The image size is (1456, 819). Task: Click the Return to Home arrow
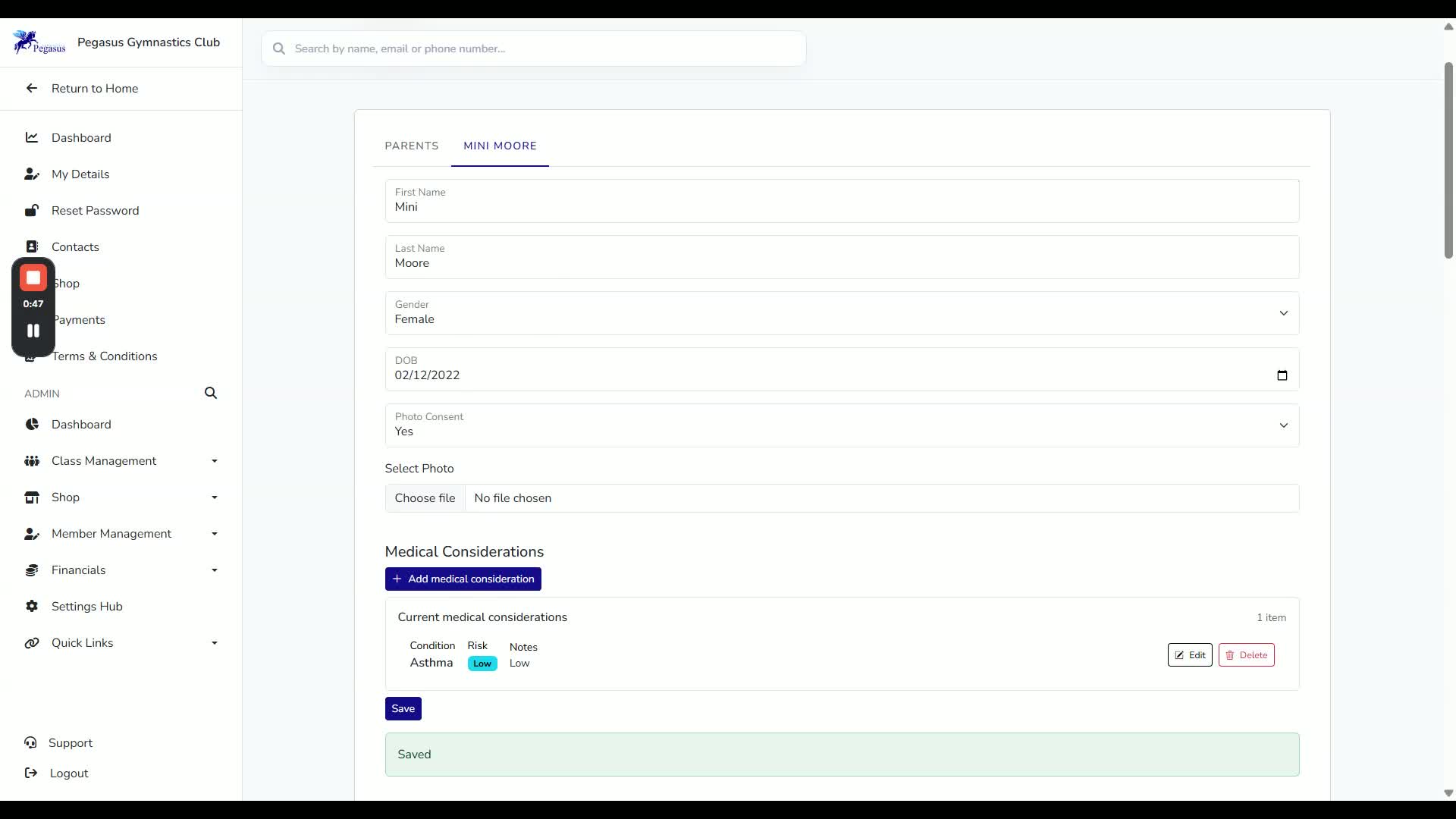[x=32, y=88]
